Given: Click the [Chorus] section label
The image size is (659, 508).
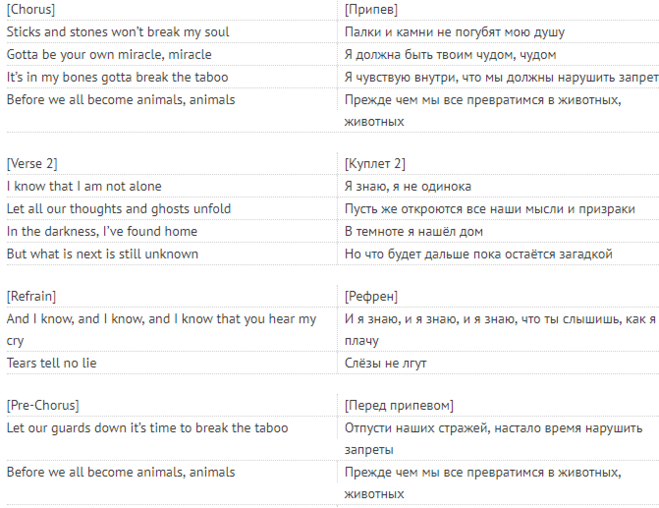Looking at the screenshot, I should 31,9.
